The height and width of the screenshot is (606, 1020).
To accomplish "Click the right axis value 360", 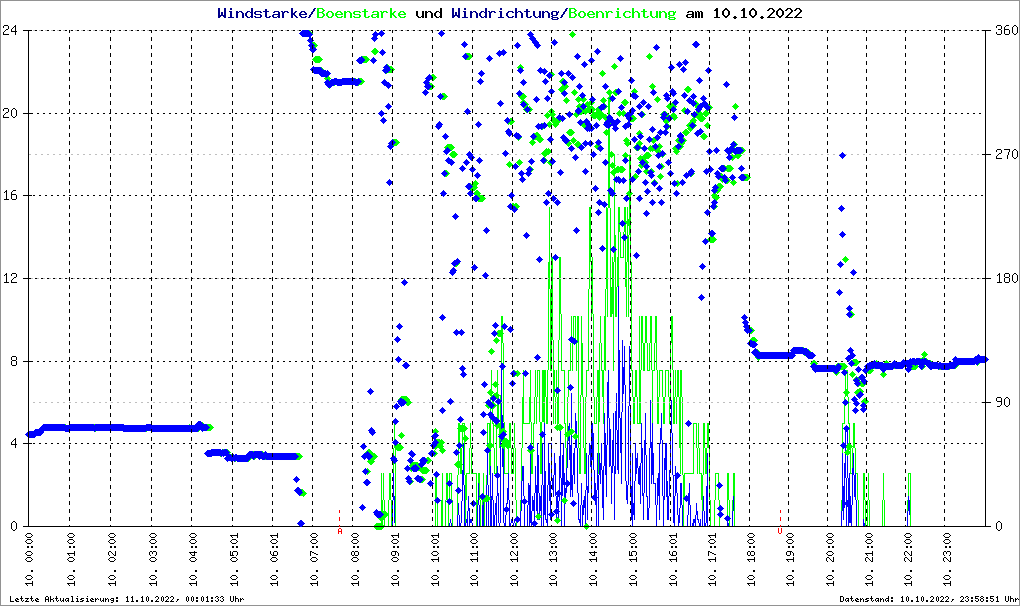I will pyautogui.click(x=1006, y=30).
